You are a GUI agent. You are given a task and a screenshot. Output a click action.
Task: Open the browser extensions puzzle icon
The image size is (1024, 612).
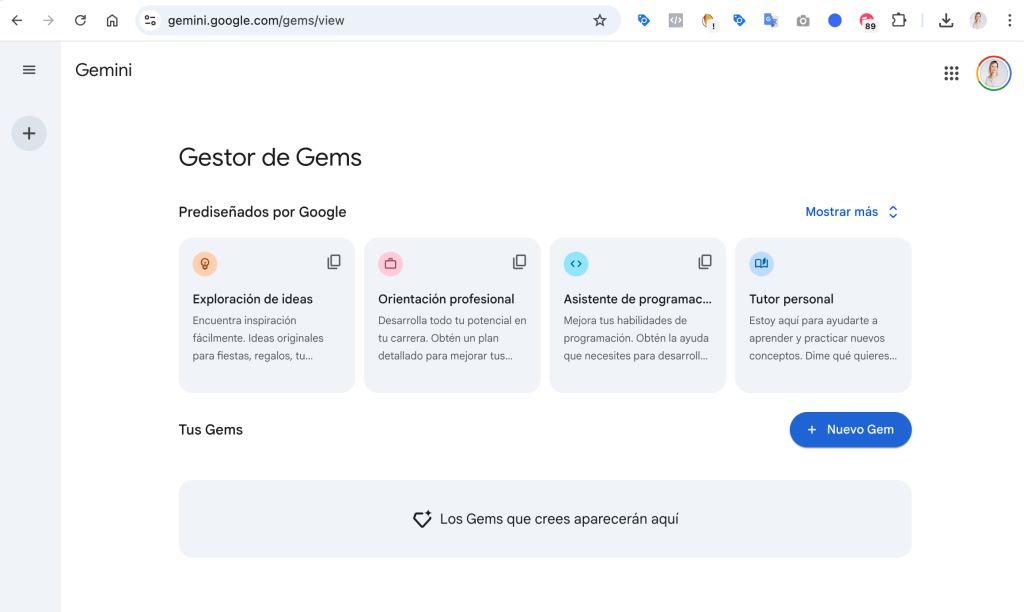tap(898, 20)
